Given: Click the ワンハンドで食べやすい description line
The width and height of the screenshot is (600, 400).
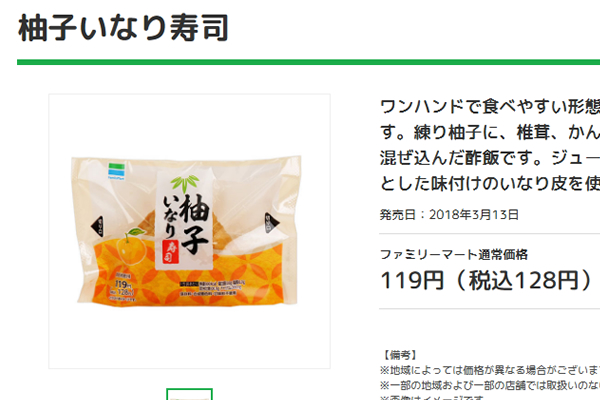Looking at the screenshot, I should click(x=490, y=107).
